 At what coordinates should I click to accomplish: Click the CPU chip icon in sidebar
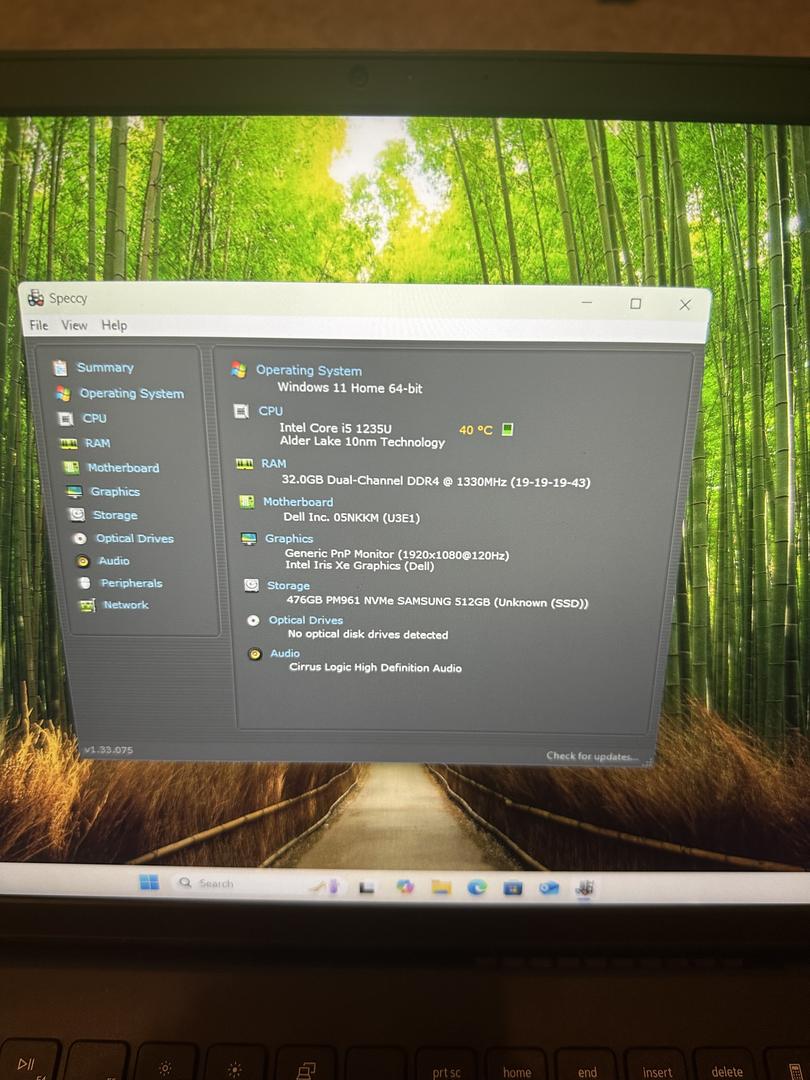65,418
